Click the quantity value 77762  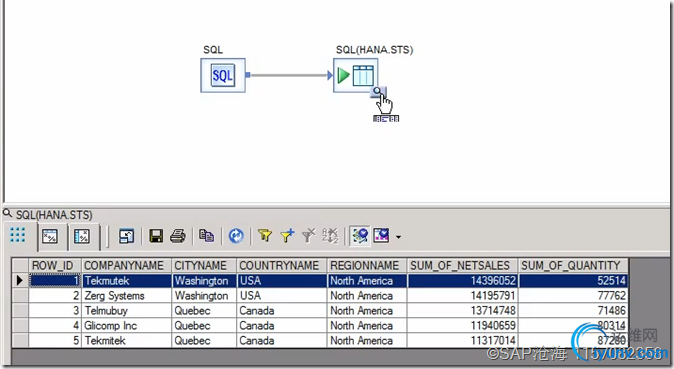click(x=573, y=296)
